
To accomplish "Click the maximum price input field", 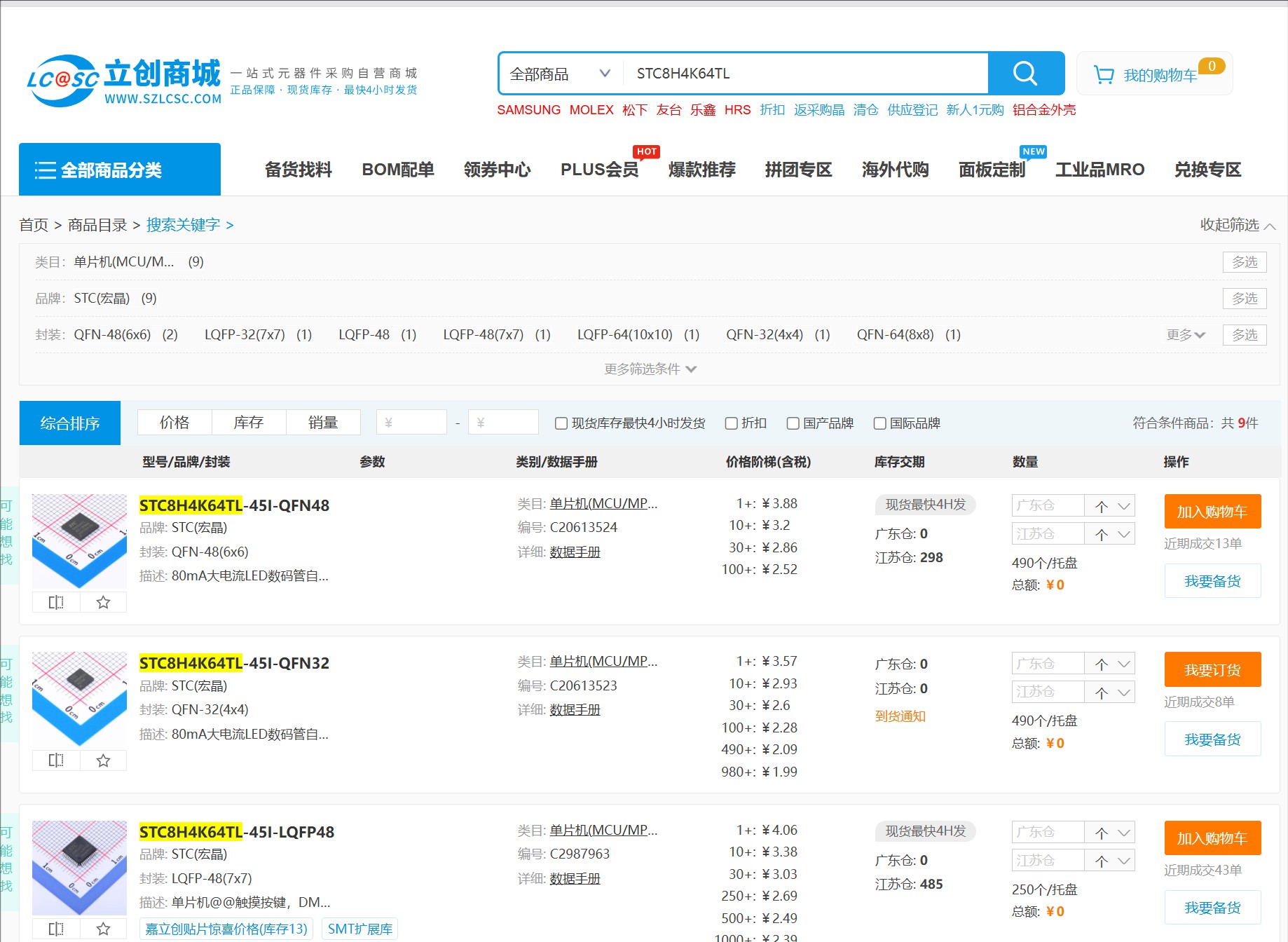I will tap(503, 423).
